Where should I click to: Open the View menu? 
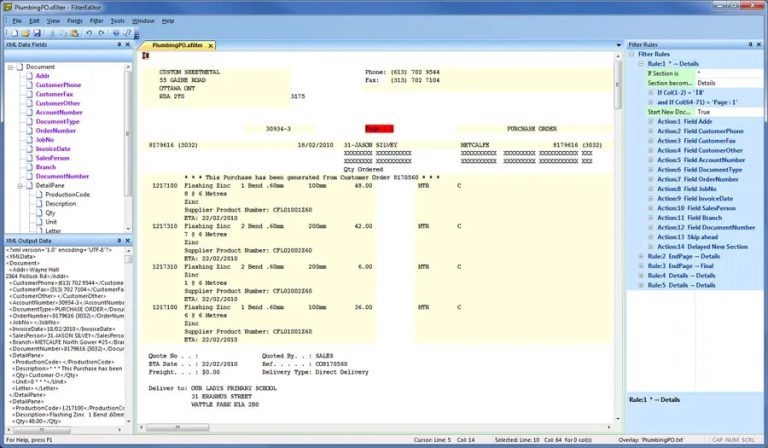point(53,21)
